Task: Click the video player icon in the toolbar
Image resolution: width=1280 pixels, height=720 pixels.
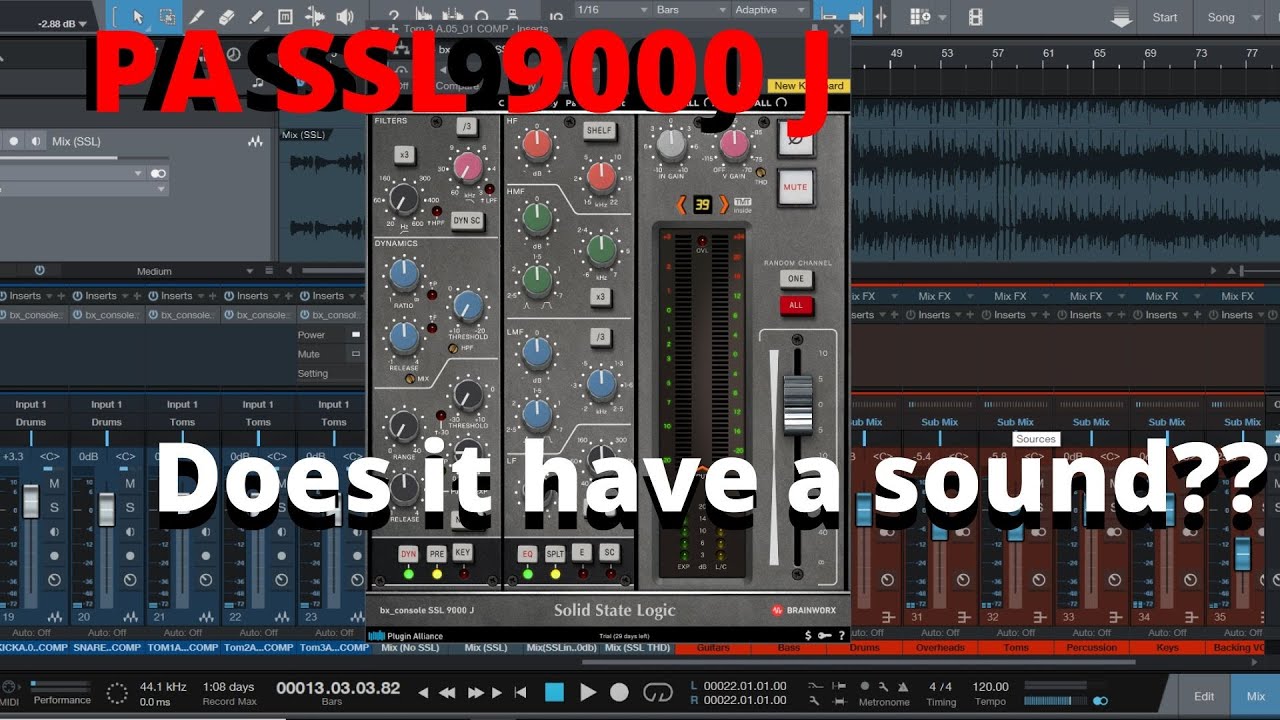Action: point(976,17)
